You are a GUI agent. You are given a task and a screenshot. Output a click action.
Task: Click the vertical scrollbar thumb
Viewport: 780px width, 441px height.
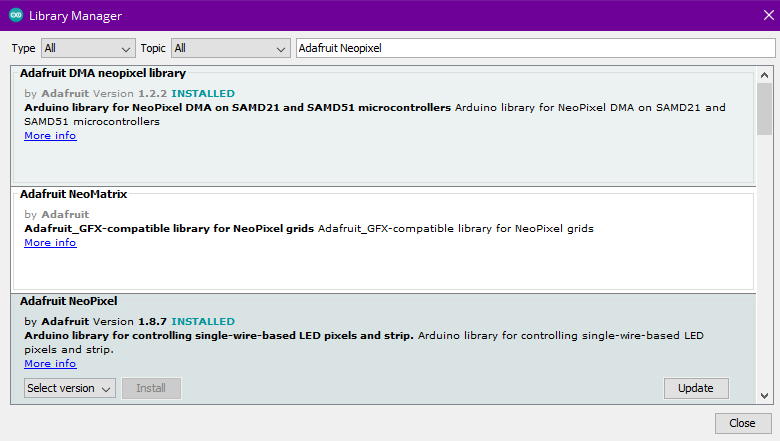coord(765,109)
